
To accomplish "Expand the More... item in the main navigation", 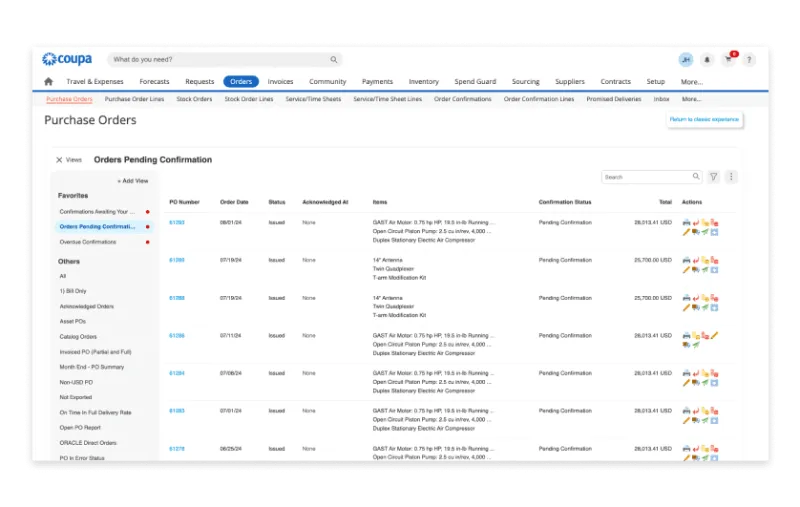I will (x=691, y=82).
